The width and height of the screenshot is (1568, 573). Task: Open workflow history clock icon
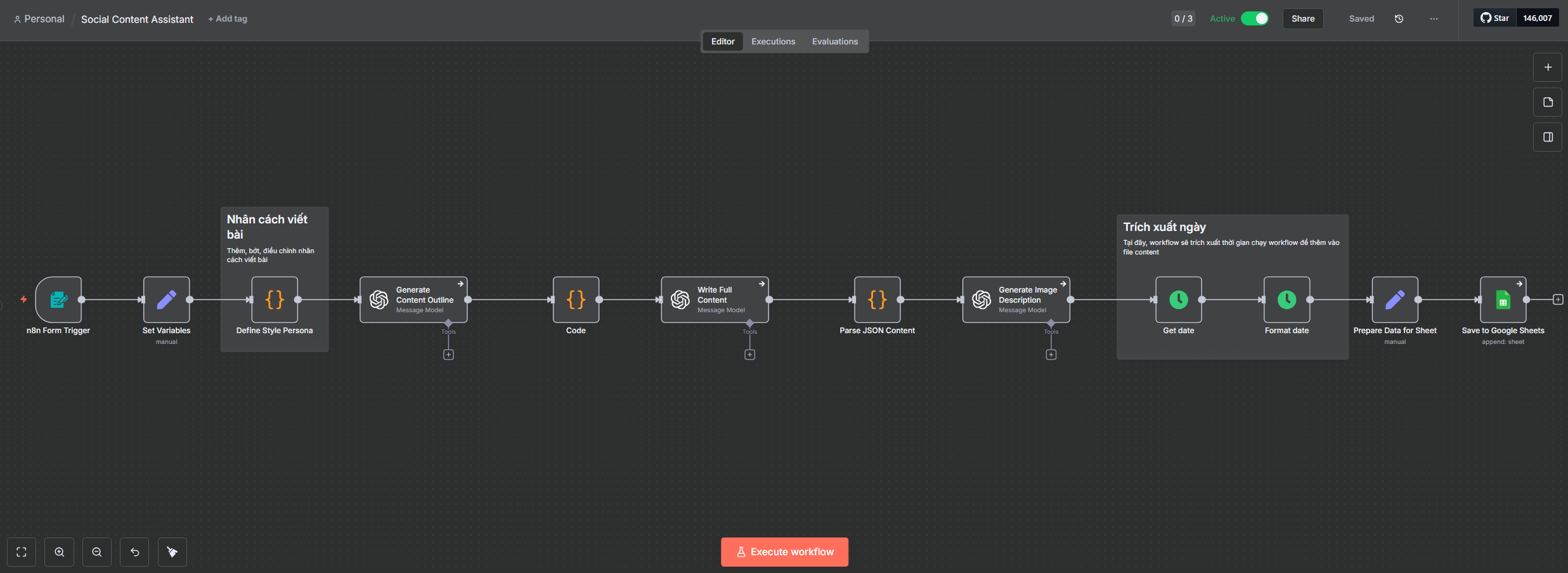pos(1399,19)
